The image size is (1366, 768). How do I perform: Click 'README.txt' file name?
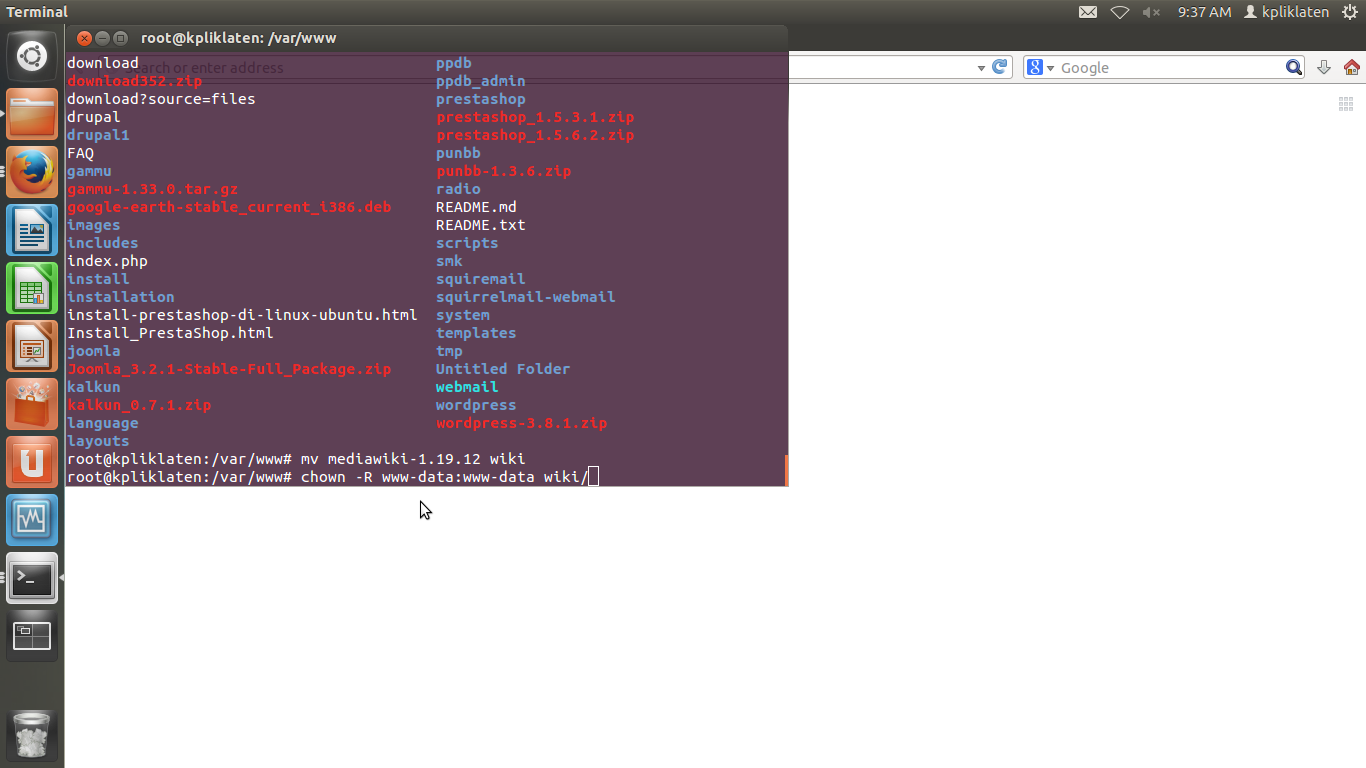point(480,225)
